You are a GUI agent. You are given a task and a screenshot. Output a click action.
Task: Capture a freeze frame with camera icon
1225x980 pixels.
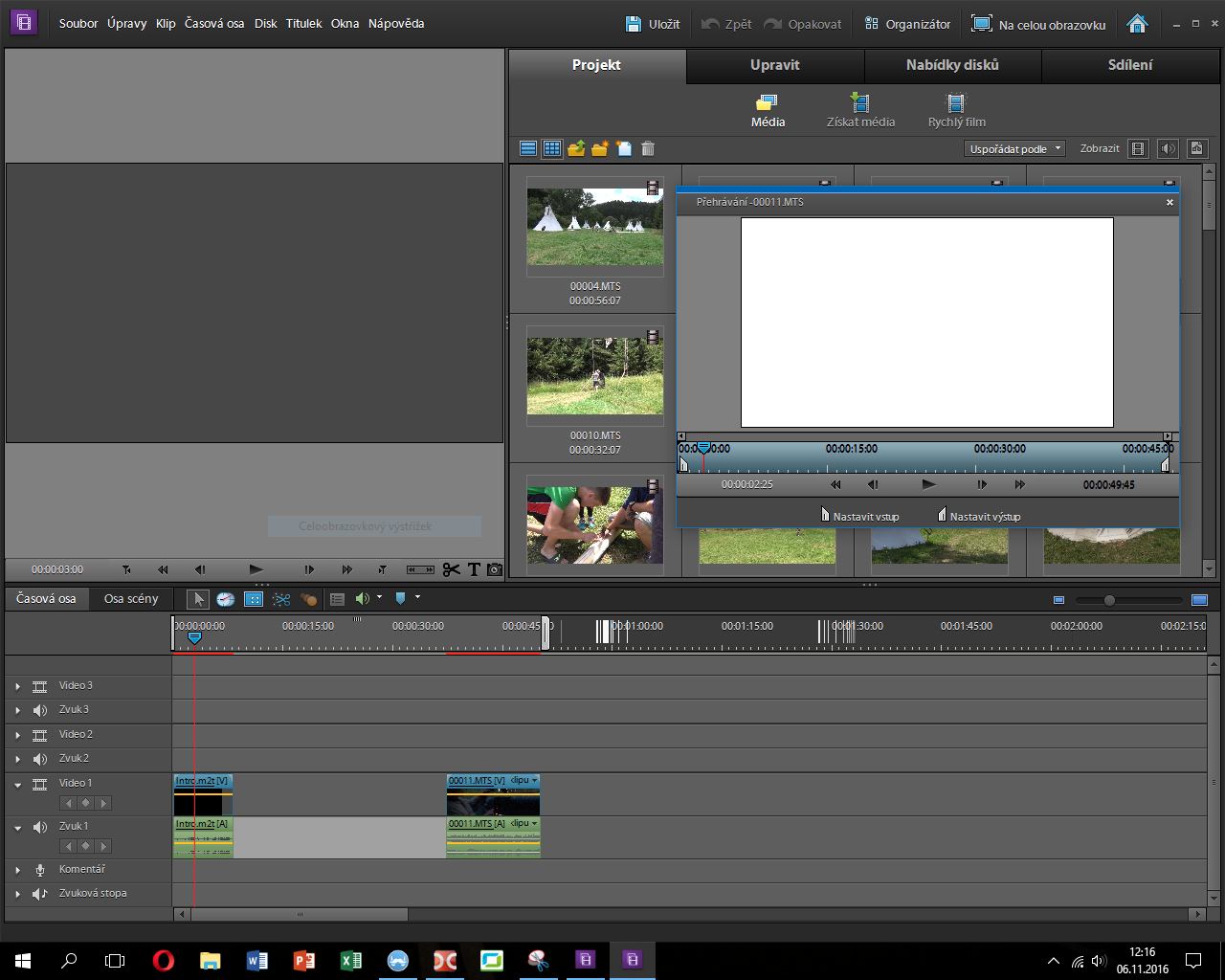495,569
